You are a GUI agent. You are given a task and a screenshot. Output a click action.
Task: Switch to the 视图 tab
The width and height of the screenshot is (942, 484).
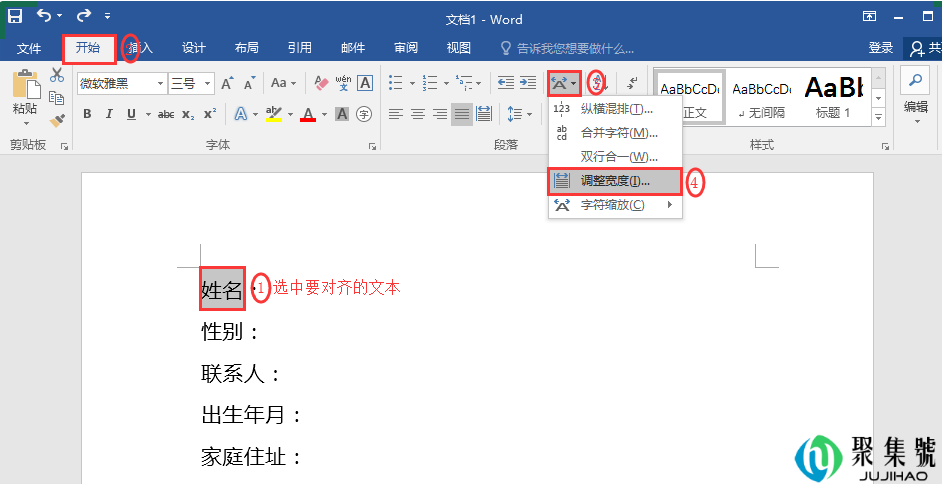pos(458,48)
